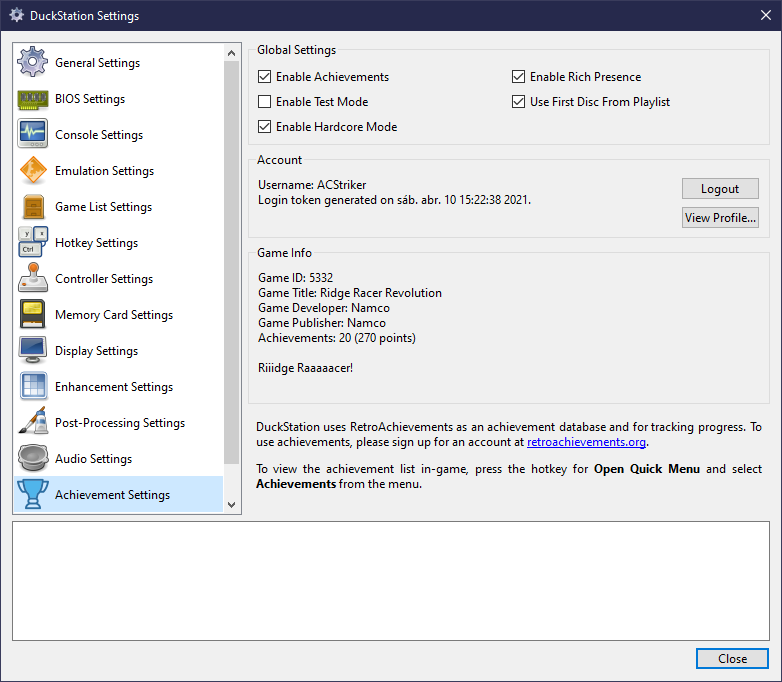The height and width of the screenshot is (682, 782).
Task: Click the empty description box at bottom
Action: point(391,581)
